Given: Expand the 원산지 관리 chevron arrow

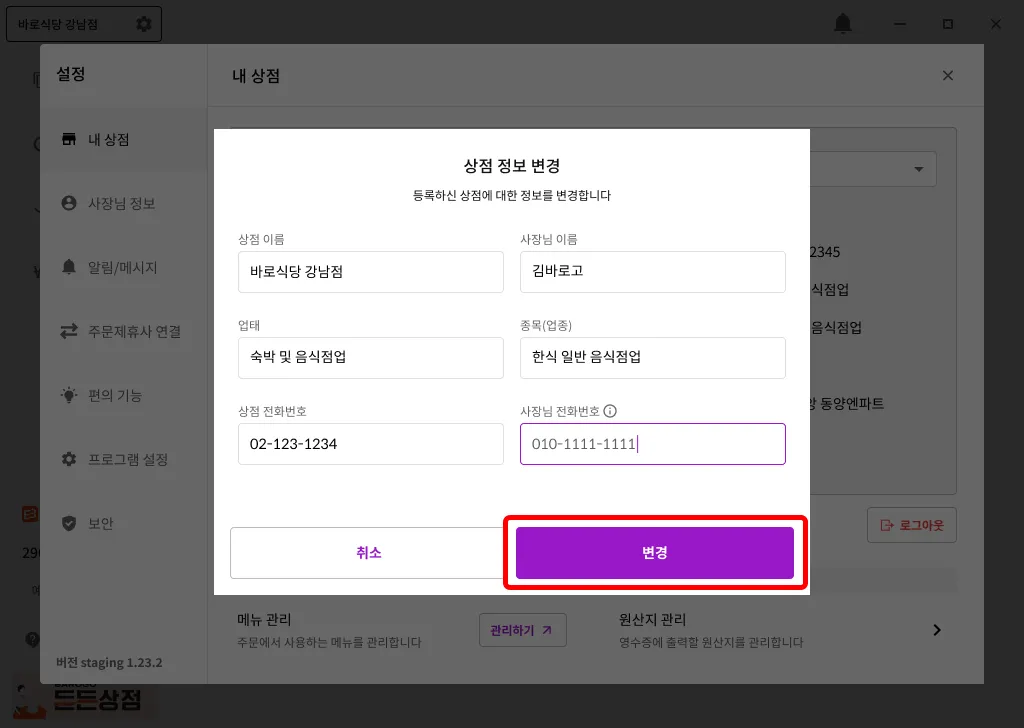Looking at the screenshot, I should pyautogui.click(x=936, y=630).
